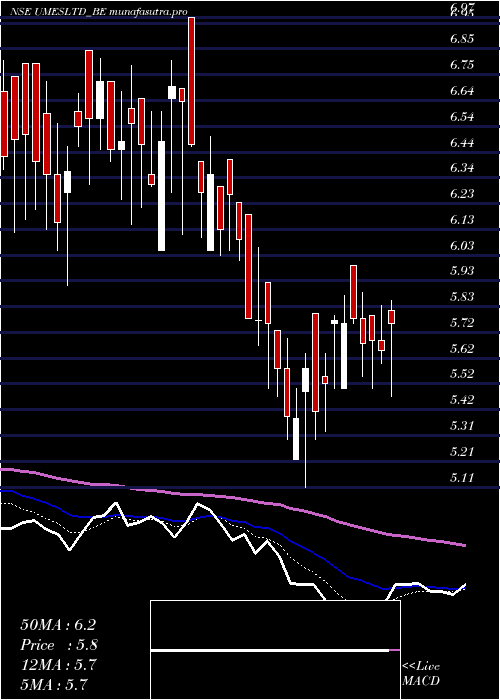
Task: Click the 50MA : 6.2 readout
Action: point(58,625)
